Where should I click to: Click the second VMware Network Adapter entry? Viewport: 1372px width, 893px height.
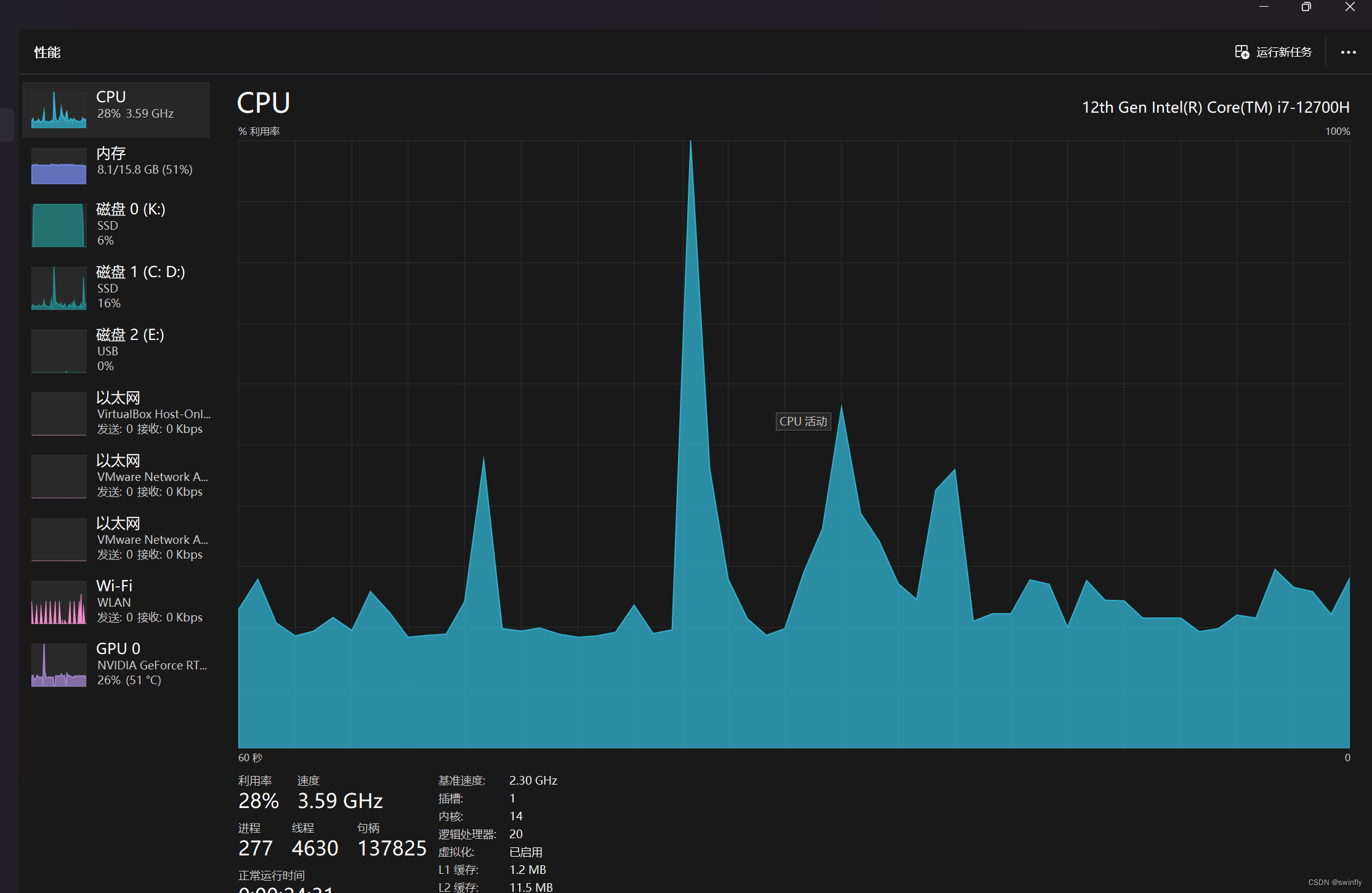point(153,538)
